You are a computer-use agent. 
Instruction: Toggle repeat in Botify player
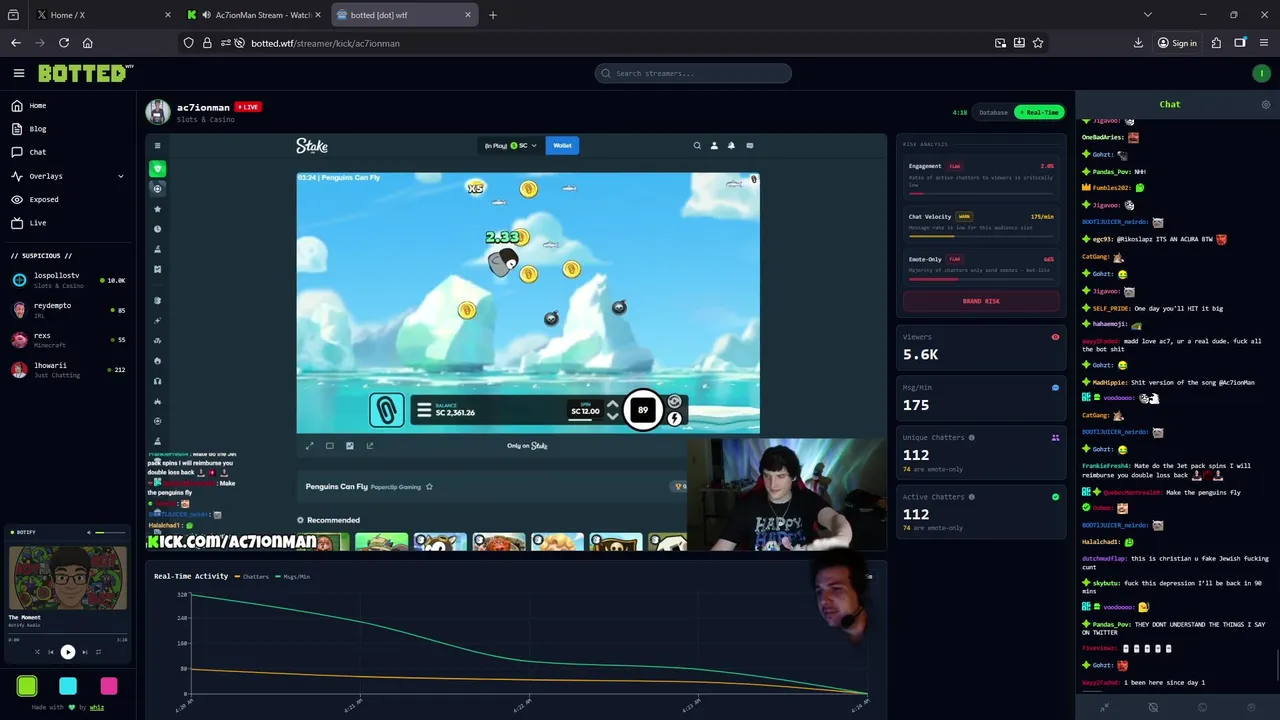[x=98, y=652]
